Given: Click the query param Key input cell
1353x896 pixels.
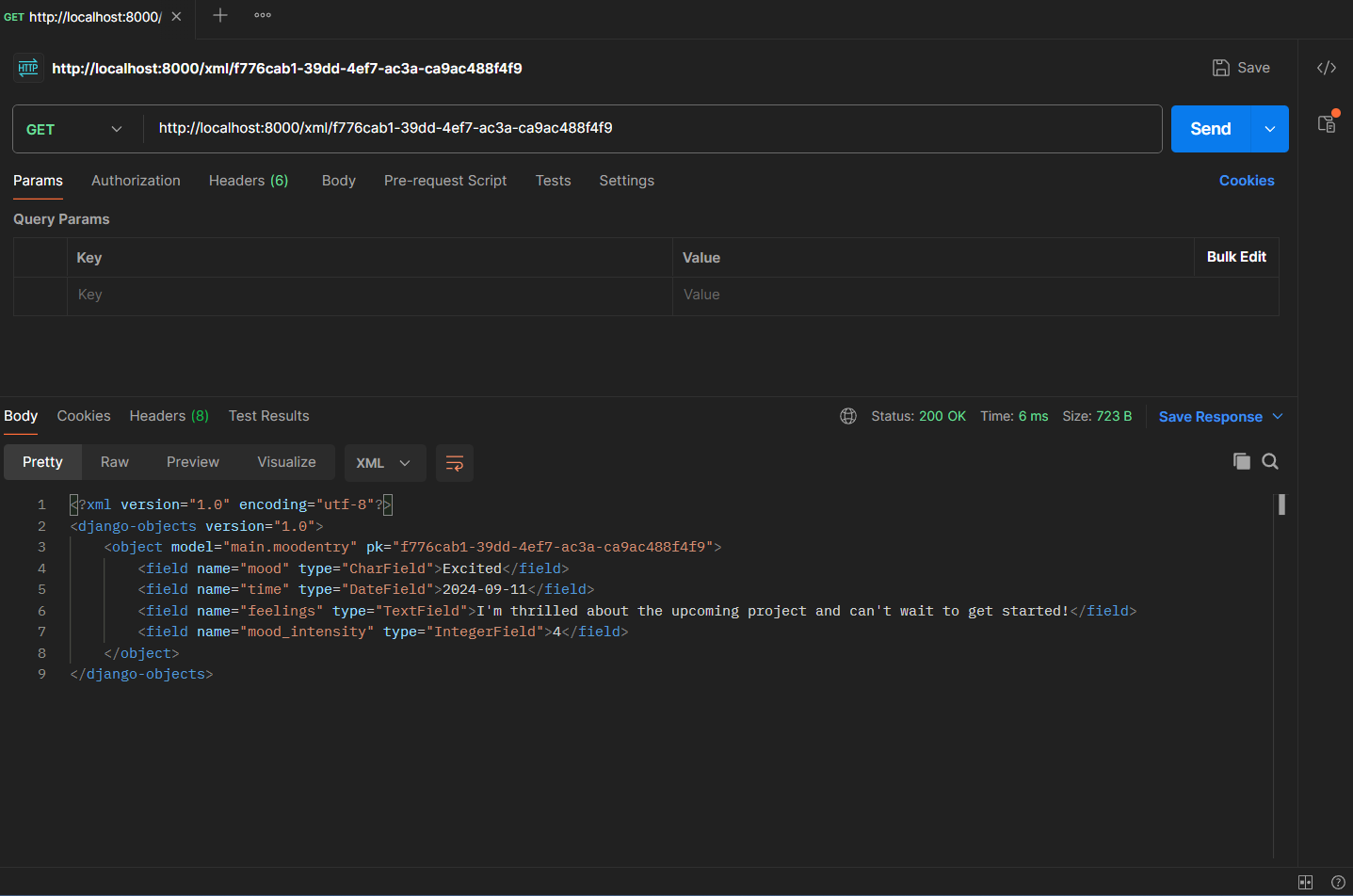Looking at the screenshot, I should pyautogui.click(x=370, y=296).
